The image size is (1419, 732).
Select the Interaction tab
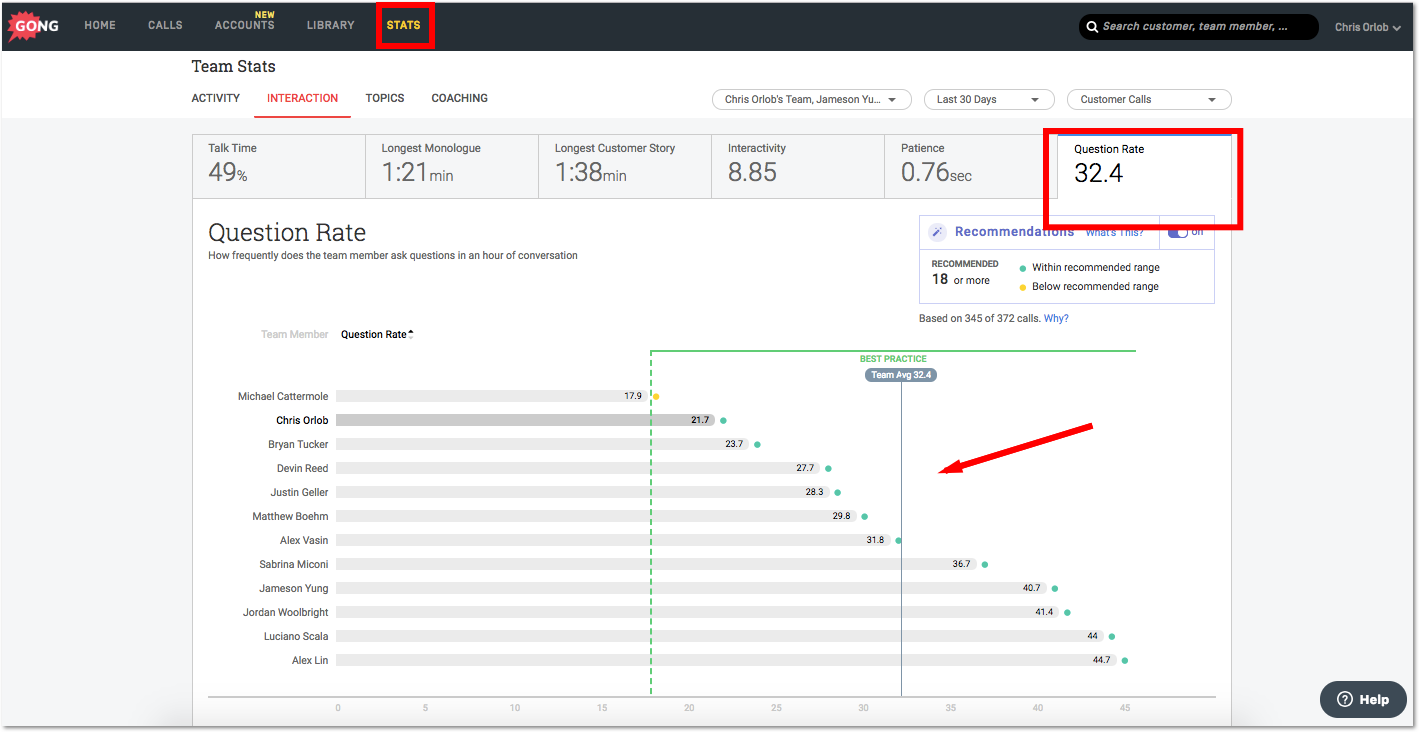[x=302, y=98]
